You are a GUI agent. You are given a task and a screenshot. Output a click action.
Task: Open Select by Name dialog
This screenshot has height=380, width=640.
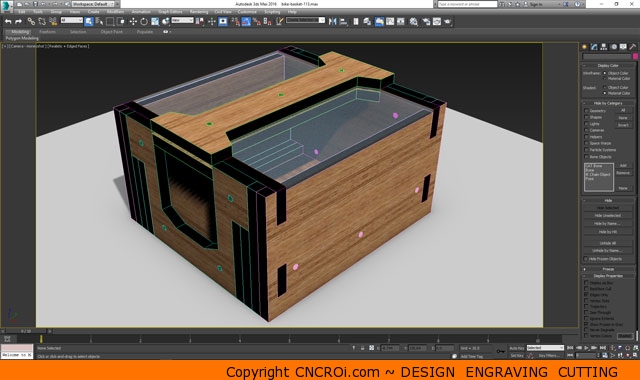tap(99, 22)
